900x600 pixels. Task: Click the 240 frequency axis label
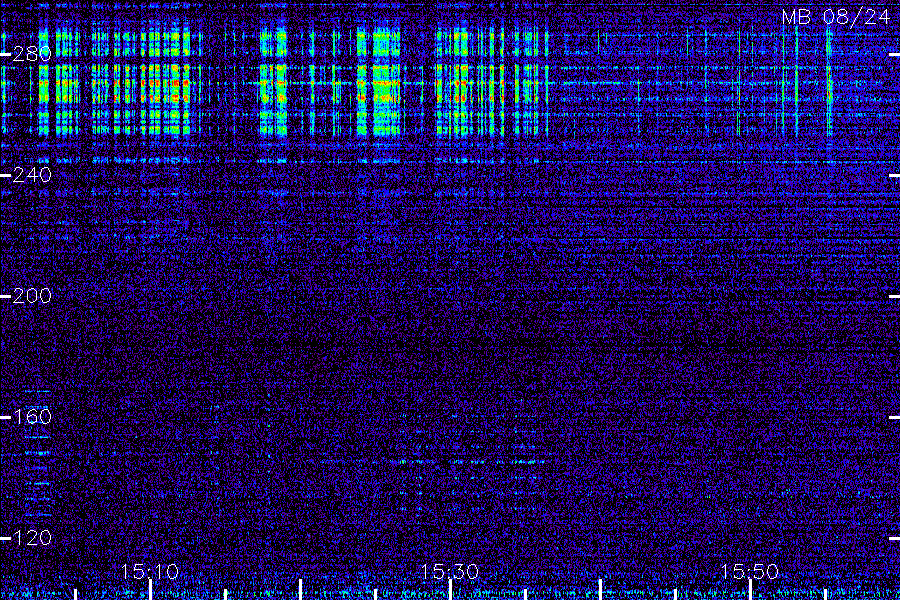coord(32,175)
